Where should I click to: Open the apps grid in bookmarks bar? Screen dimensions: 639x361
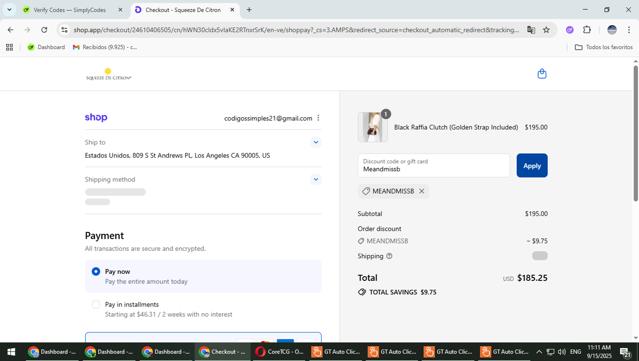tap(9, 47)
